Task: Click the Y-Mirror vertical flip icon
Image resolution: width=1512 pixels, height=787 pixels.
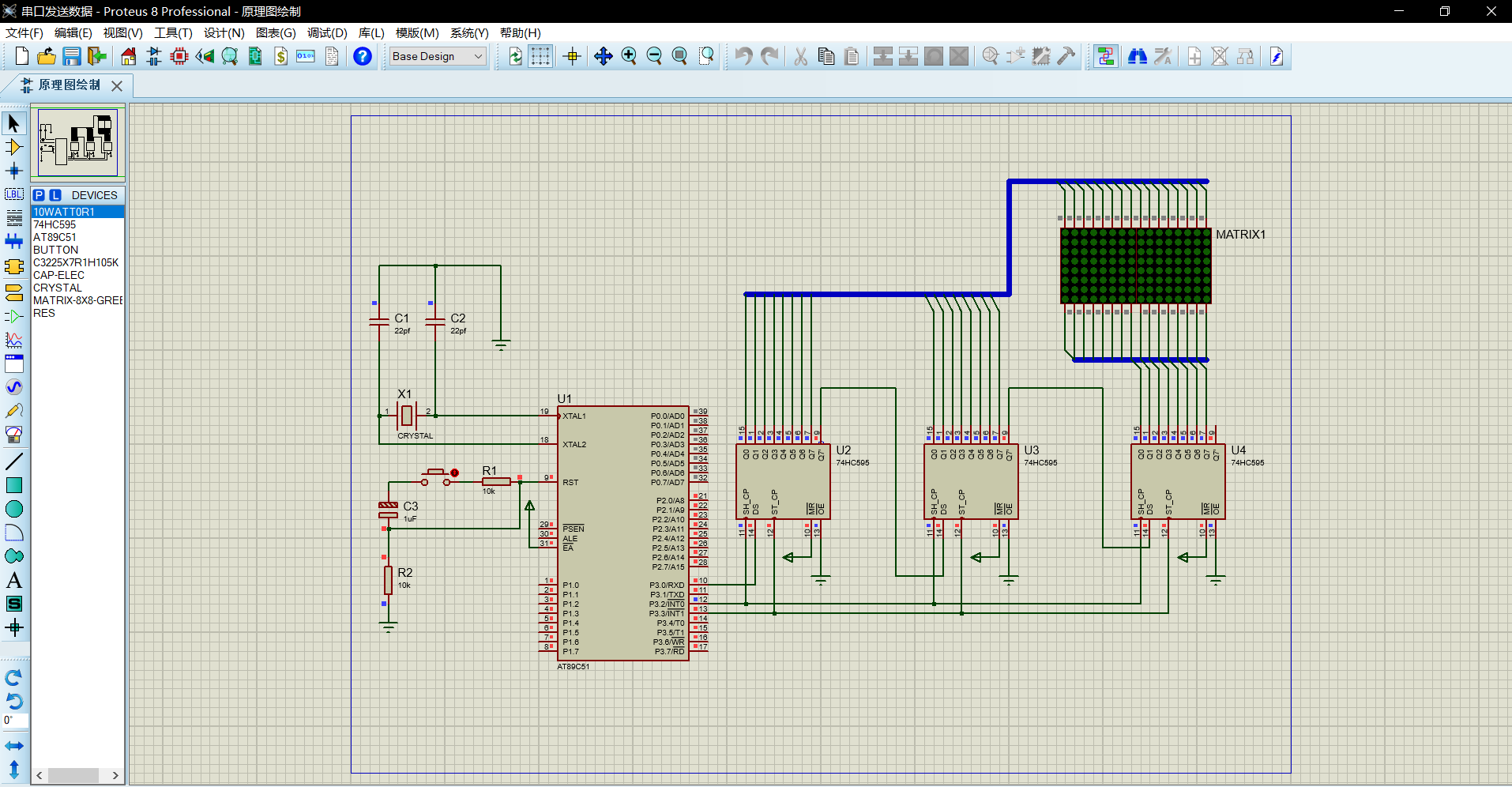Action: click(x=14, y=769)
